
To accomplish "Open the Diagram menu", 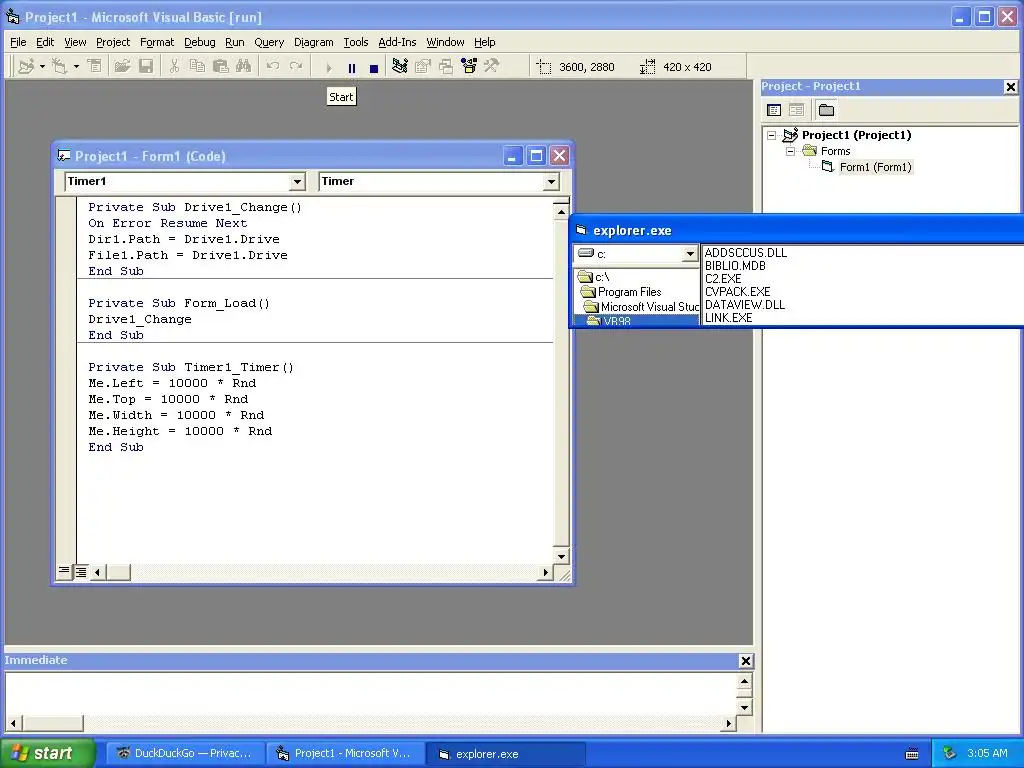I will [x=313, y=42].
